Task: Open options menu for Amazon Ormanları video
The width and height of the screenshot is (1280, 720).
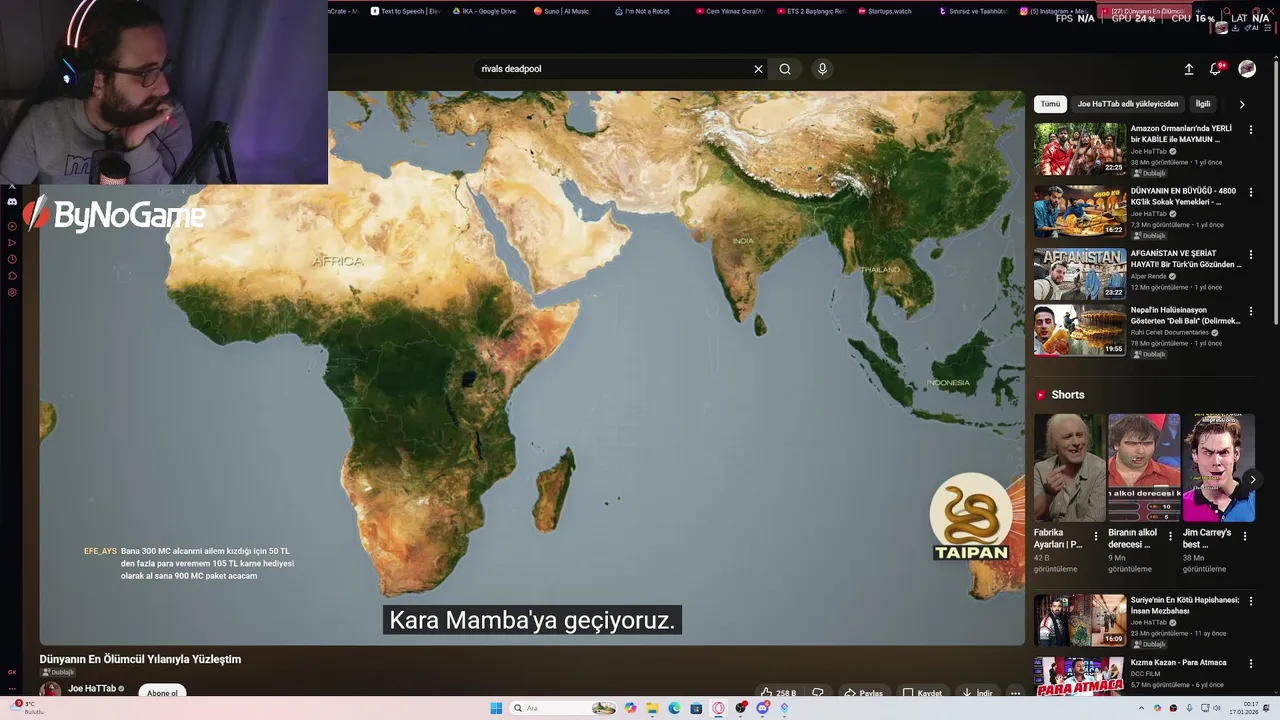Action: 1250,130
